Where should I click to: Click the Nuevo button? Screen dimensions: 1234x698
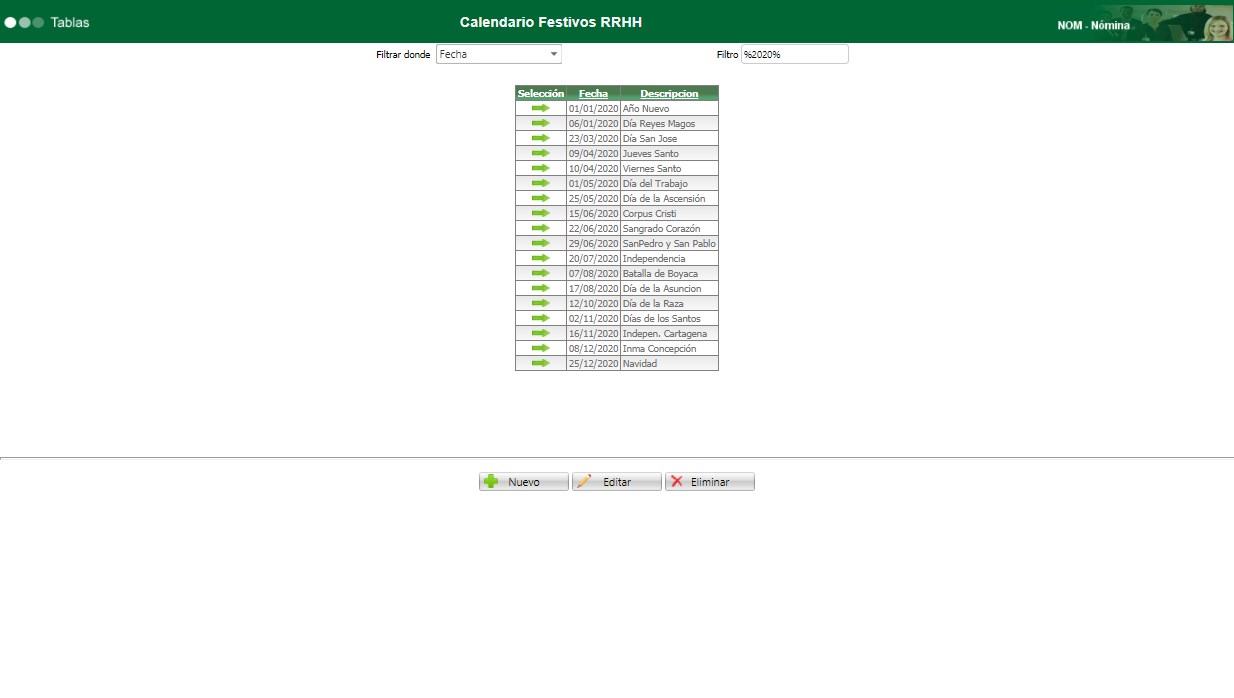pyautogui.click(x=524, y=482)
